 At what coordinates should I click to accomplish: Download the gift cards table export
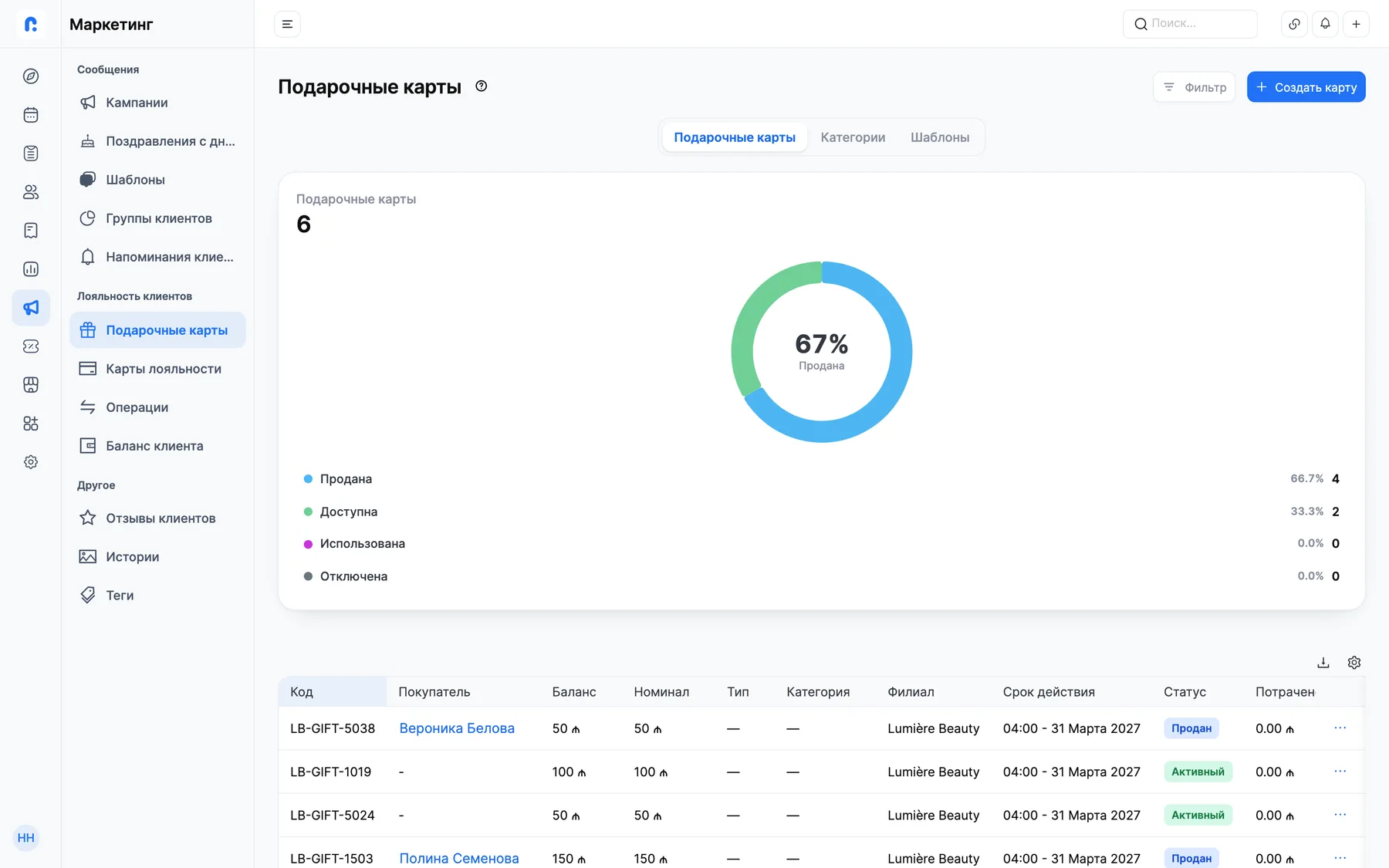pos(1323,663)
